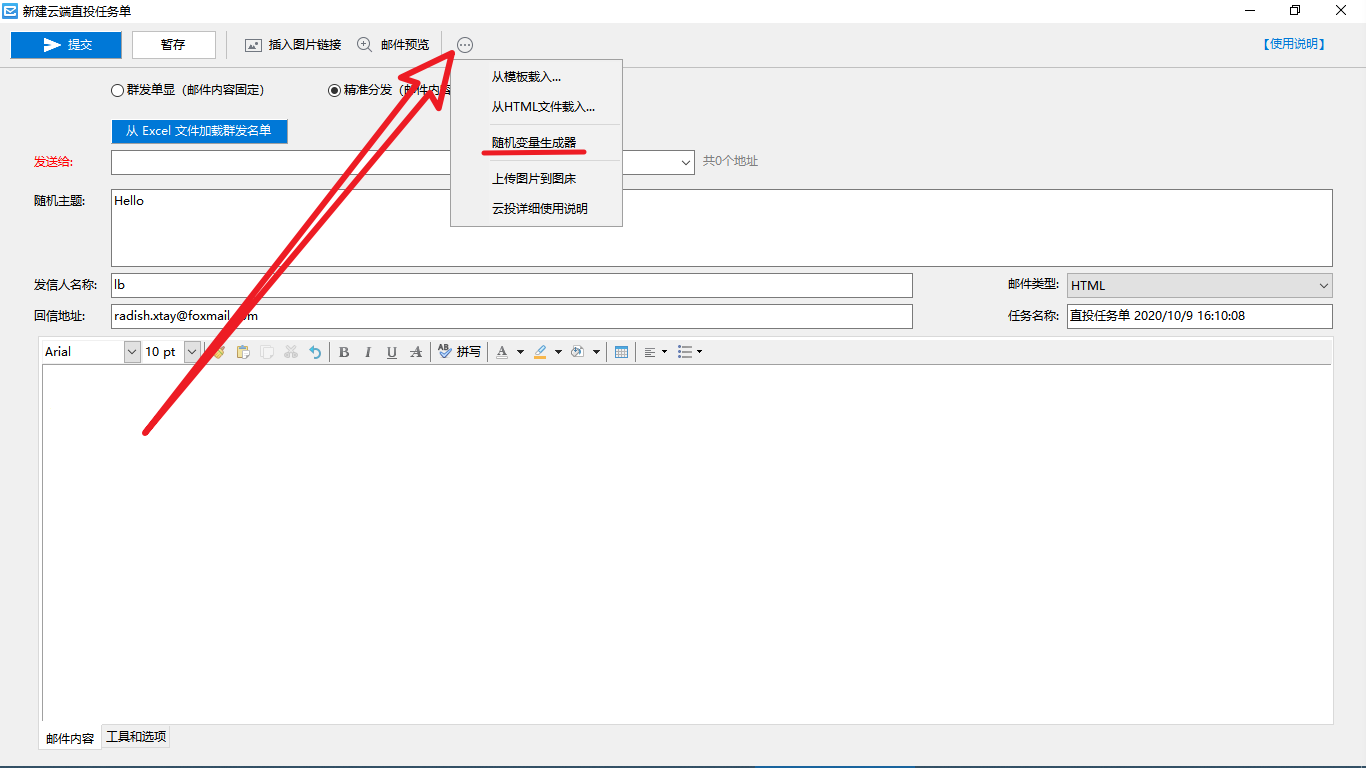Click into the 任务名称 task name field
This screenshot has height=768, width=1366.
click(x=1200, y=316)
